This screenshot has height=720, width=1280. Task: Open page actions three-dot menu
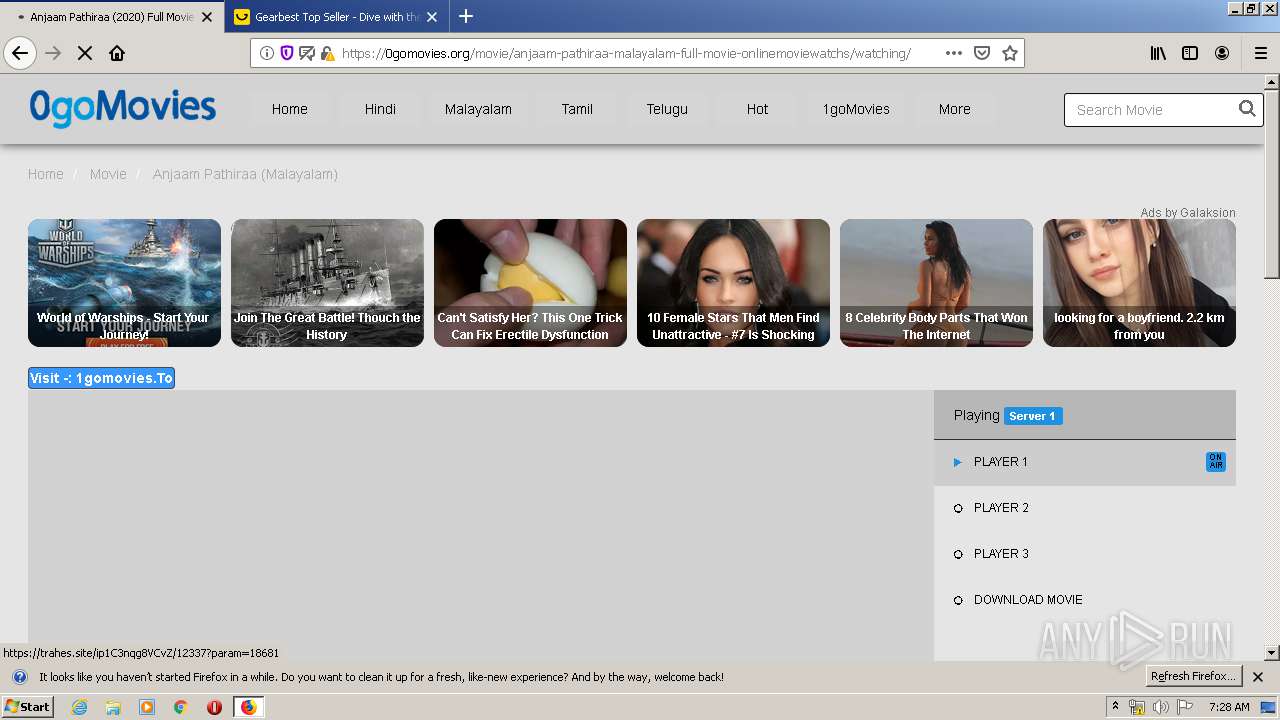(953, 54)
